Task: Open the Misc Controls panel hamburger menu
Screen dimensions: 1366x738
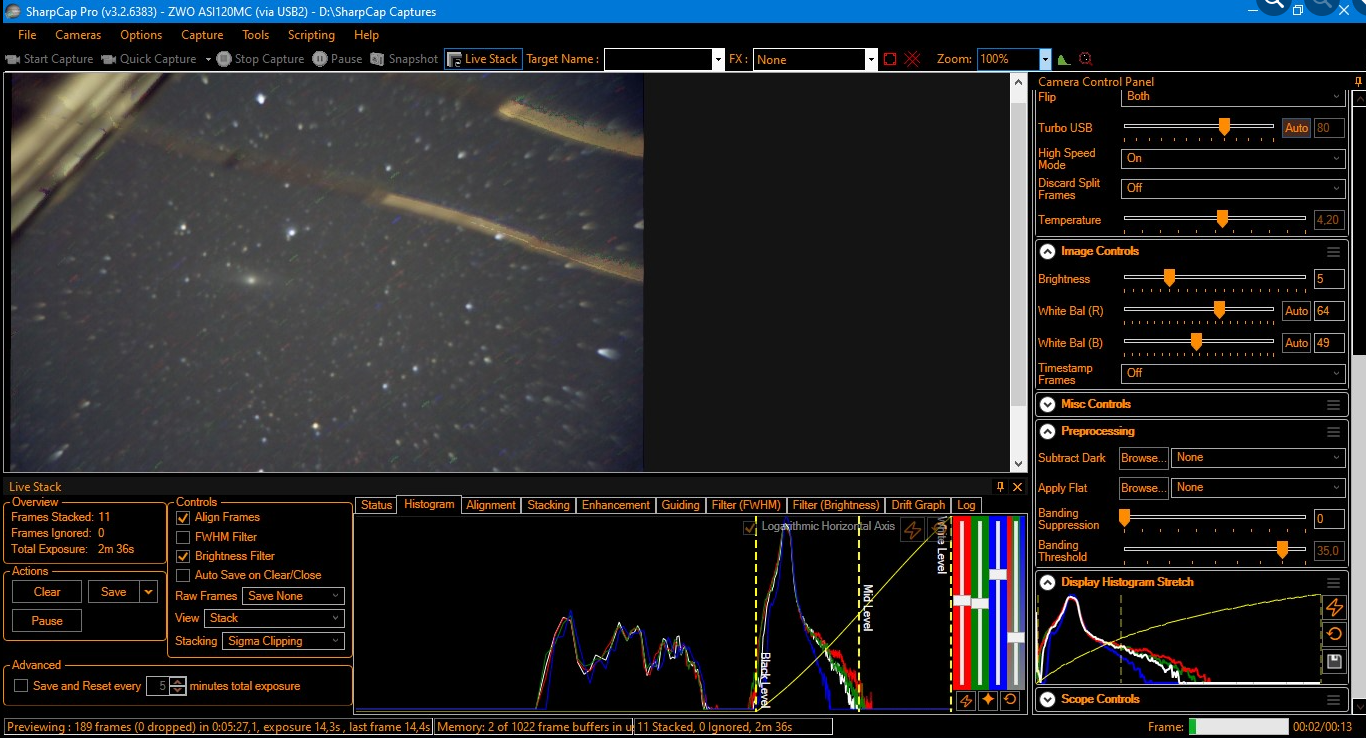Action: [1333, 405]
